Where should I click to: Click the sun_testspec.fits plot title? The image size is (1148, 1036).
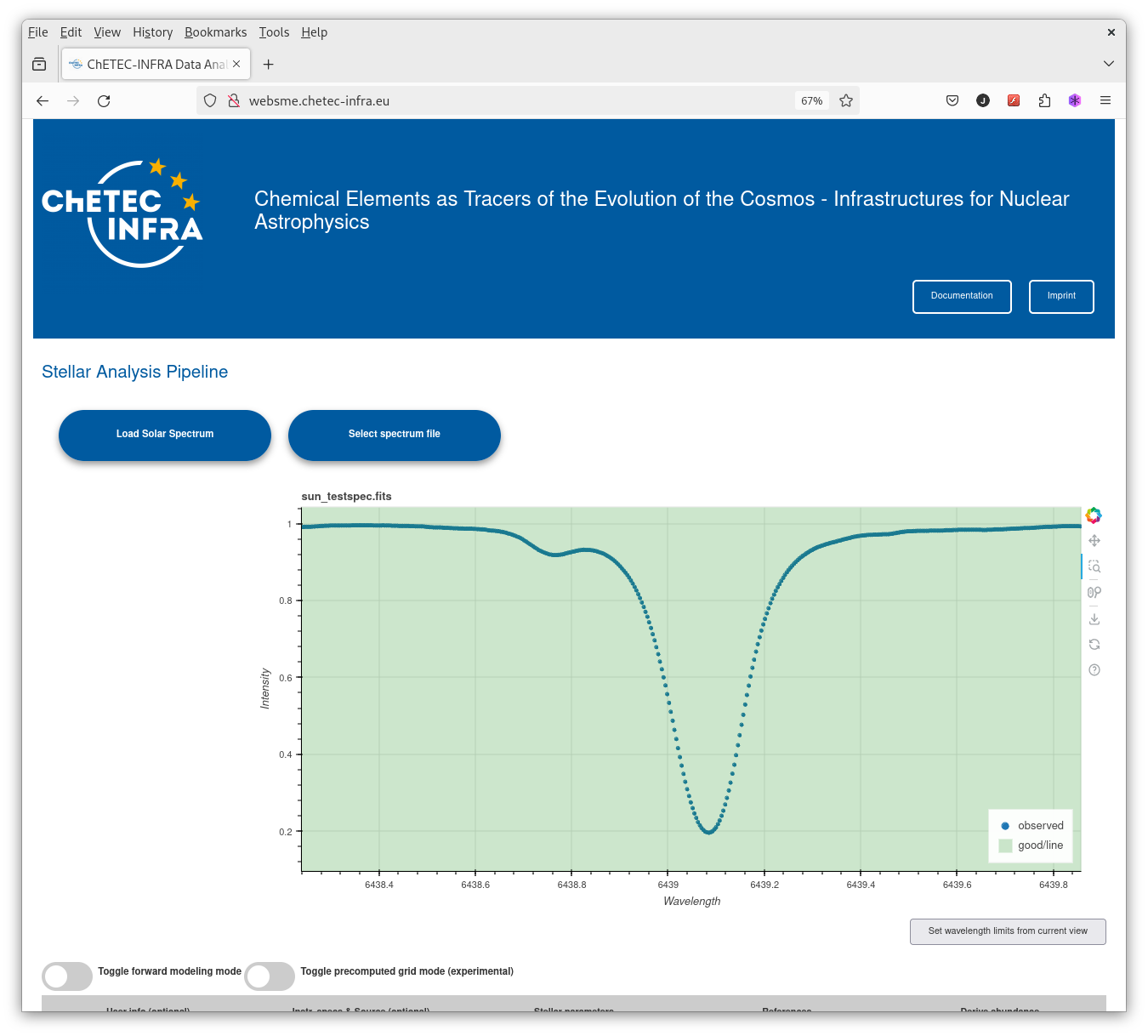coord(347,497)
